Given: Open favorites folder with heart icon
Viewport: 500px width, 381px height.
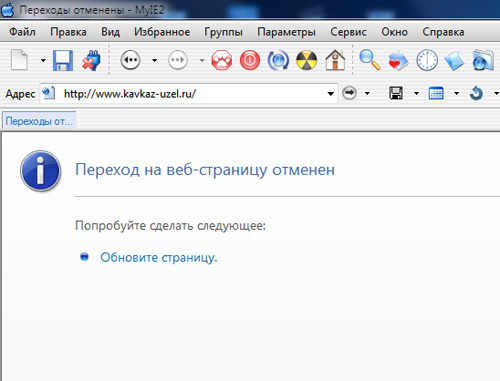Looking at the screenshot, I should (398, 60).
